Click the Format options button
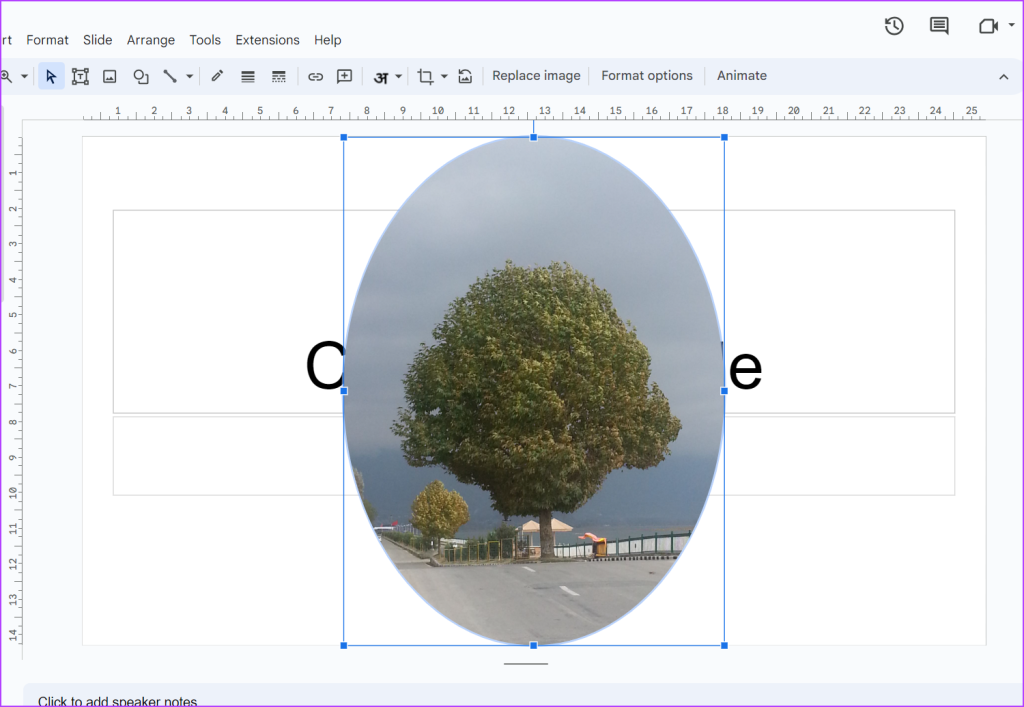This screenshot has width=1024, height=707. point(647,76)
